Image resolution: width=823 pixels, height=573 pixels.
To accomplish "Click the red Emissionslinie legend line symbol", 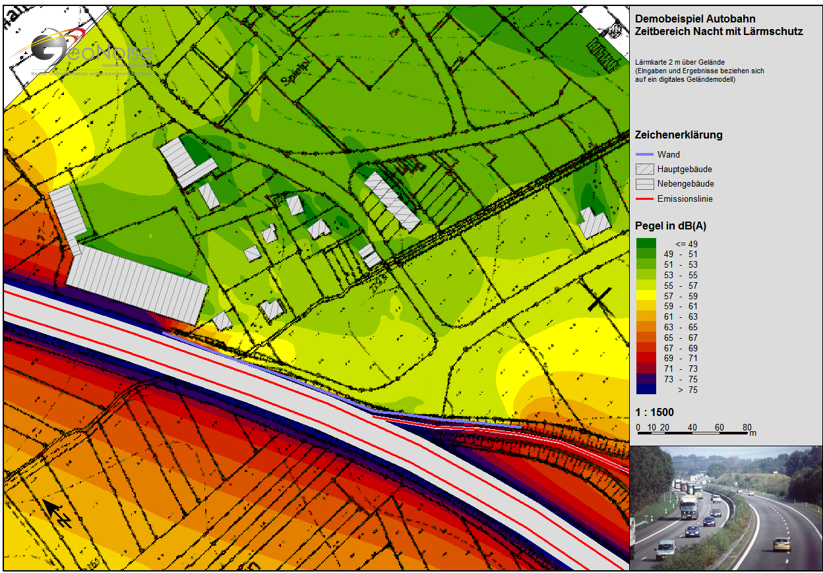I will point(645,199).
